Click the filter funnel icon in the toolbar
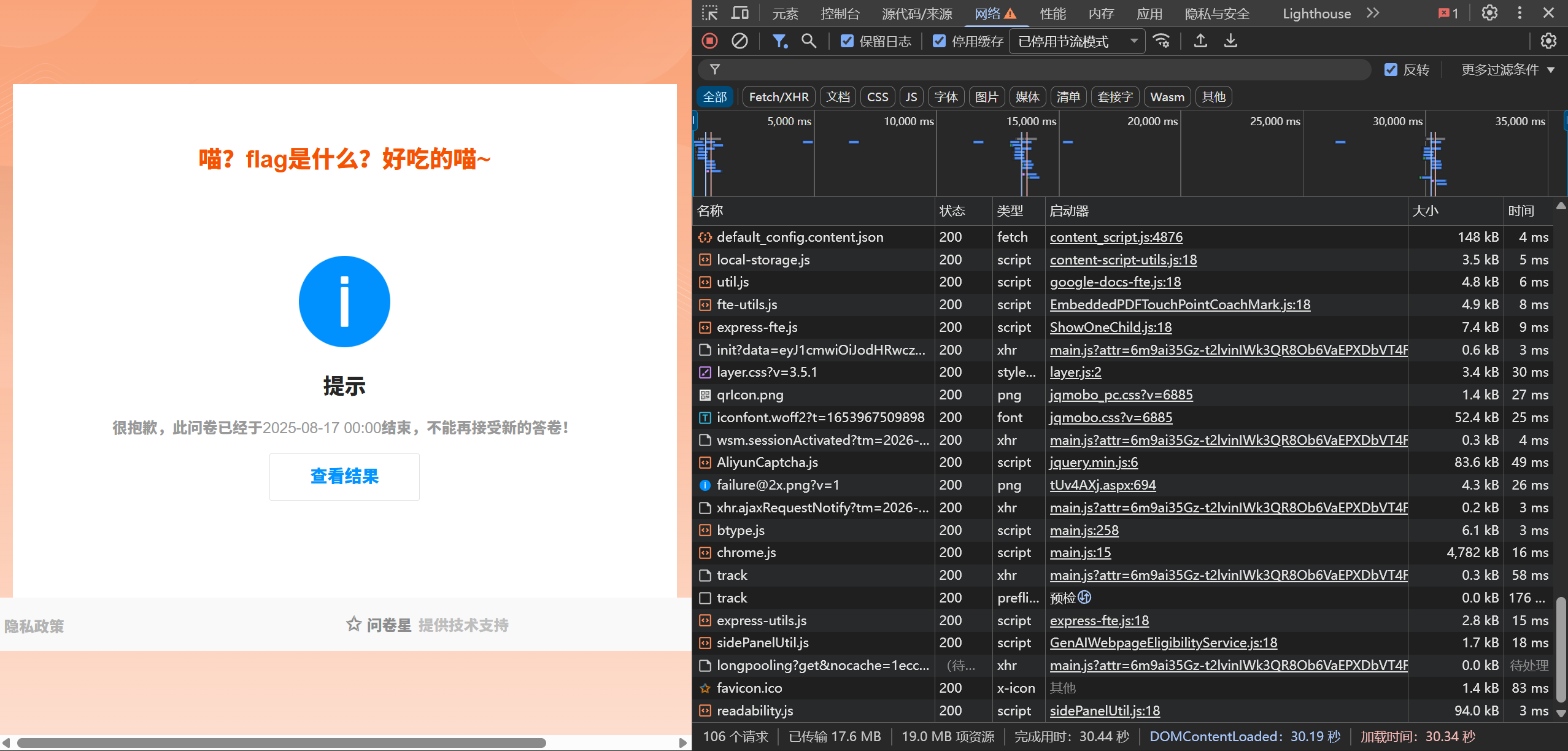Screen dimensions: 1568x751 tap(779, 41)
